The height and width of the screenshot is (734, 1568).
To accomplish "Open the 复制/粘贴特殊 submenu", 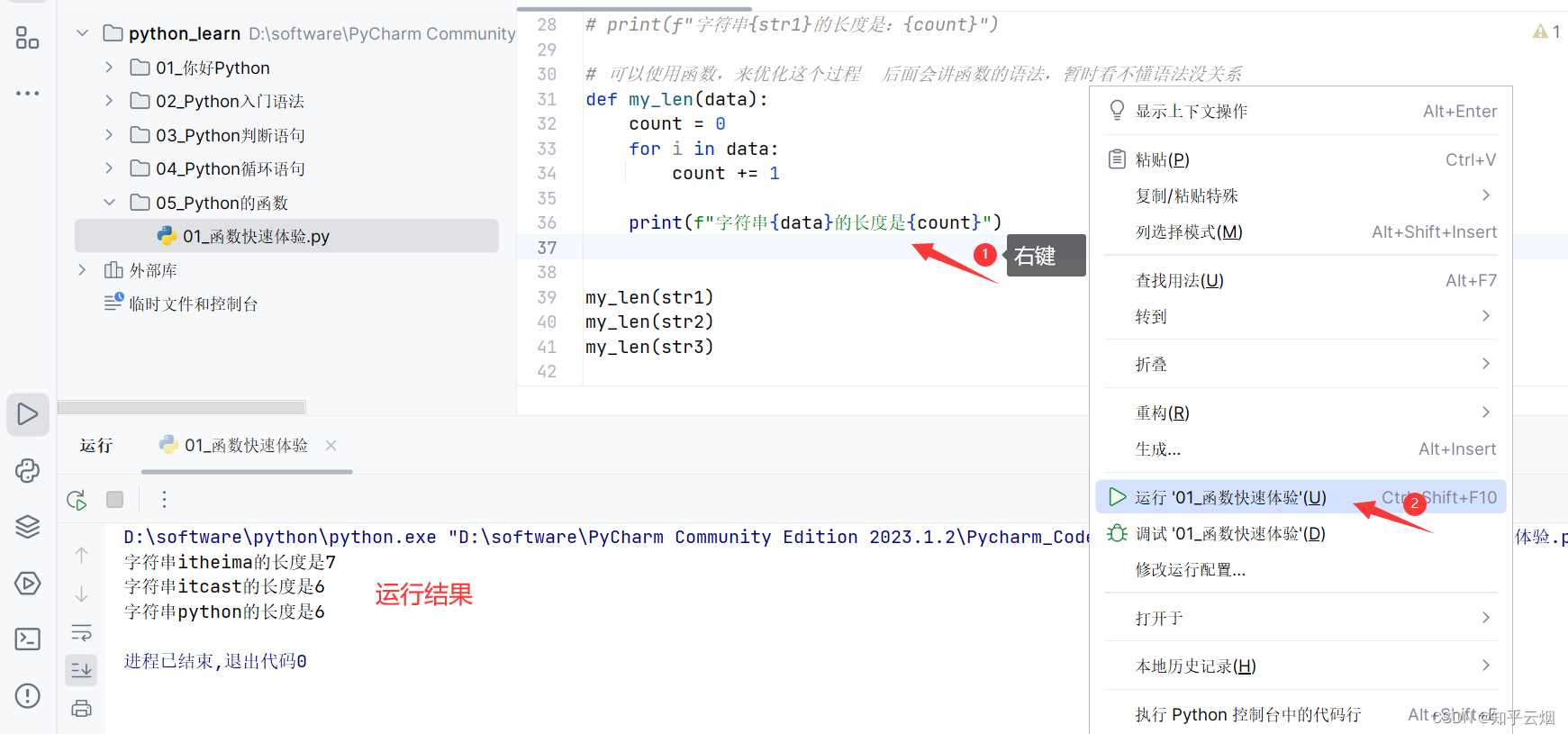I will [x=1301, y=195].
